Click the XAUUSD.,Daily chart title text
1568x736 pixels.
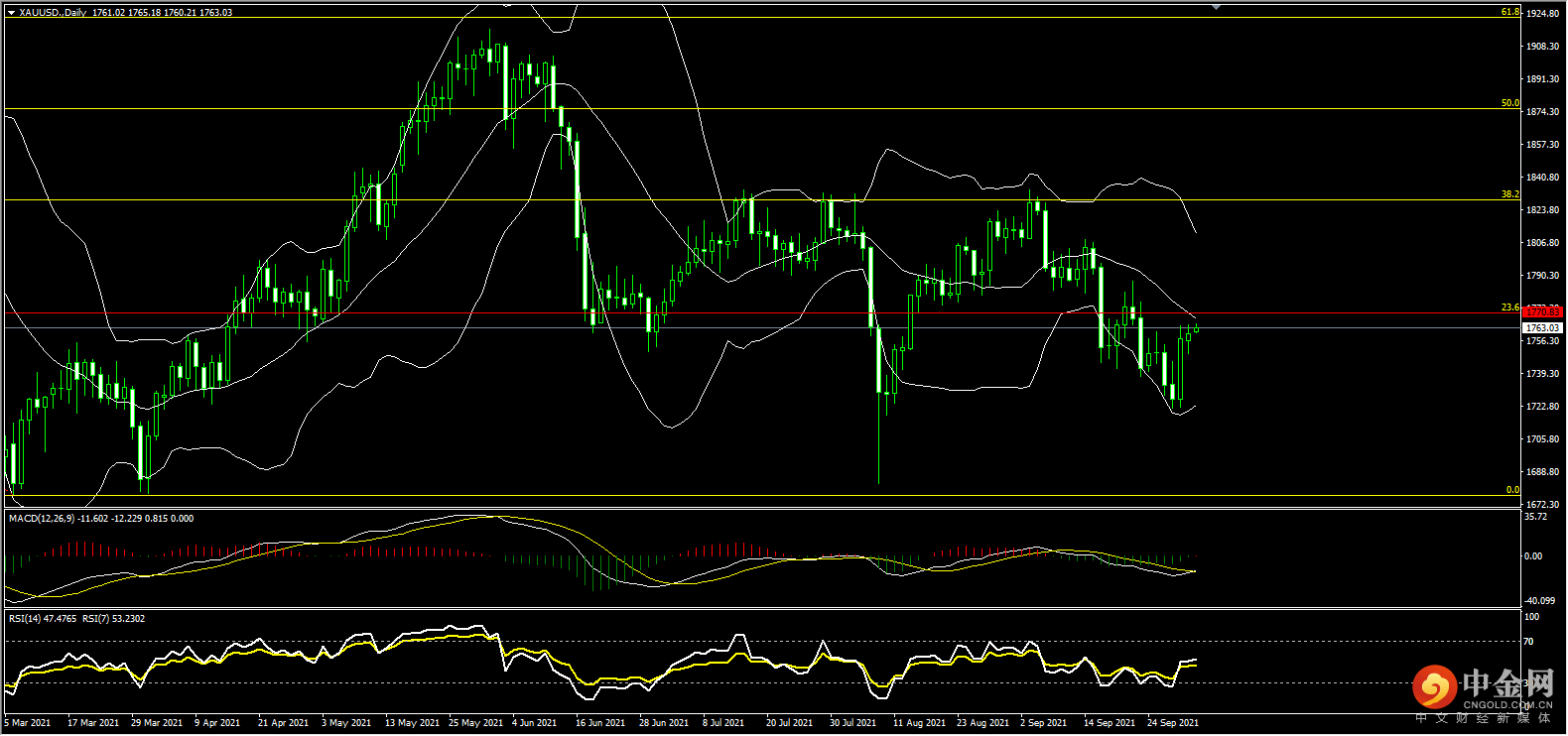click(x=53, y=13)
